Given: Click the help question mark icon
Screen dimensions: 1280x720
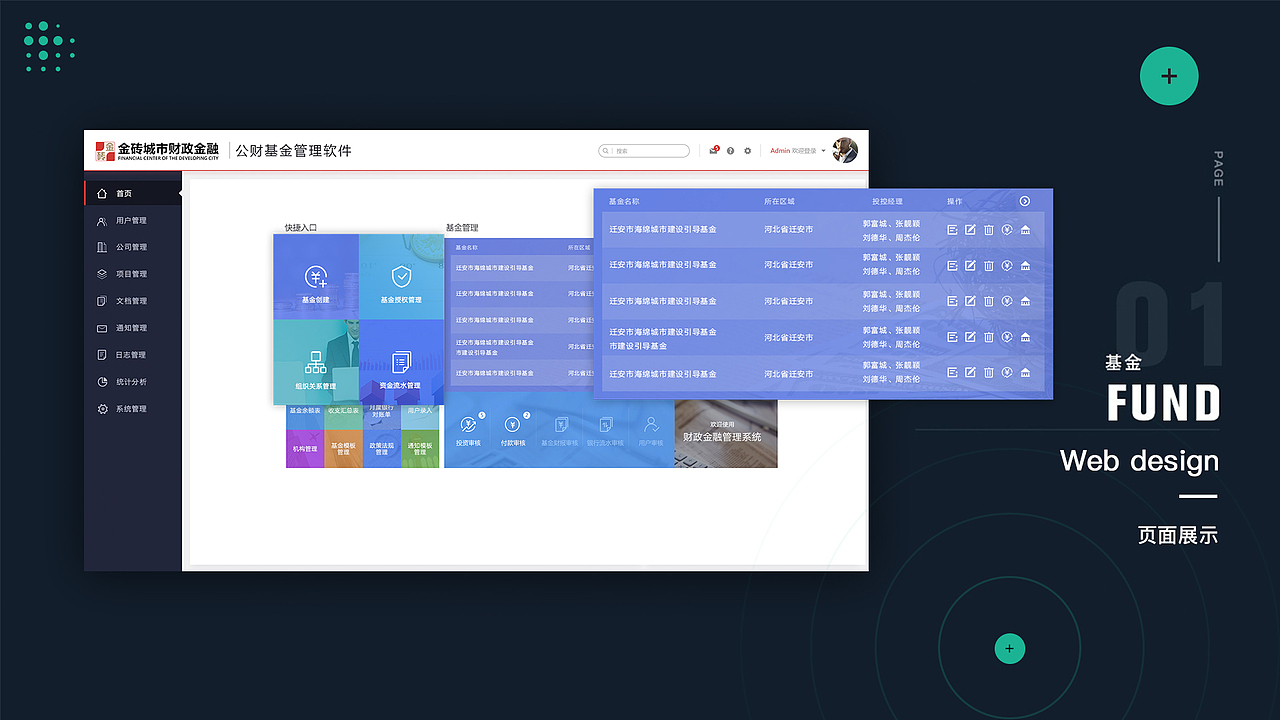Looking at the screenshot, I should (730, 150).
